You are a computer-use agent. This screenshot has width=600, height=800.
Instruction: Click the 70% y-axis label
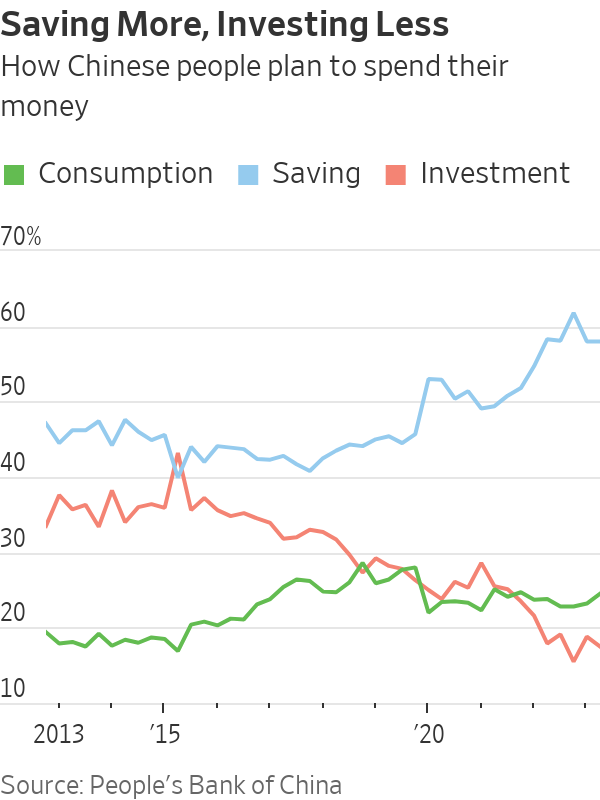click(21, 238)
